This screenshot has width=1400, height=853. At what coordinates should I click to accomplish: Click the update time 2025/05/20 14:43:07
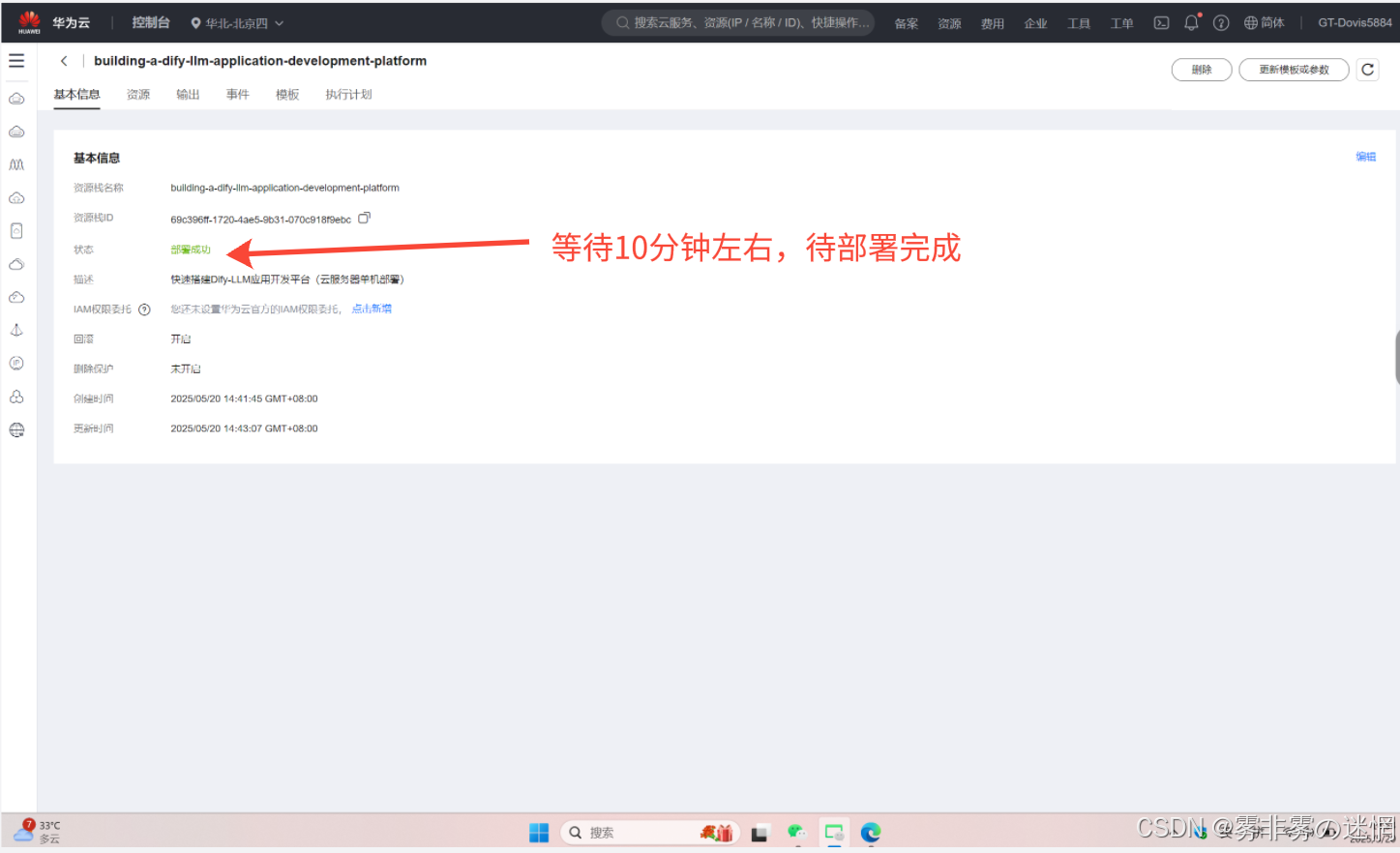pos(244,428)
